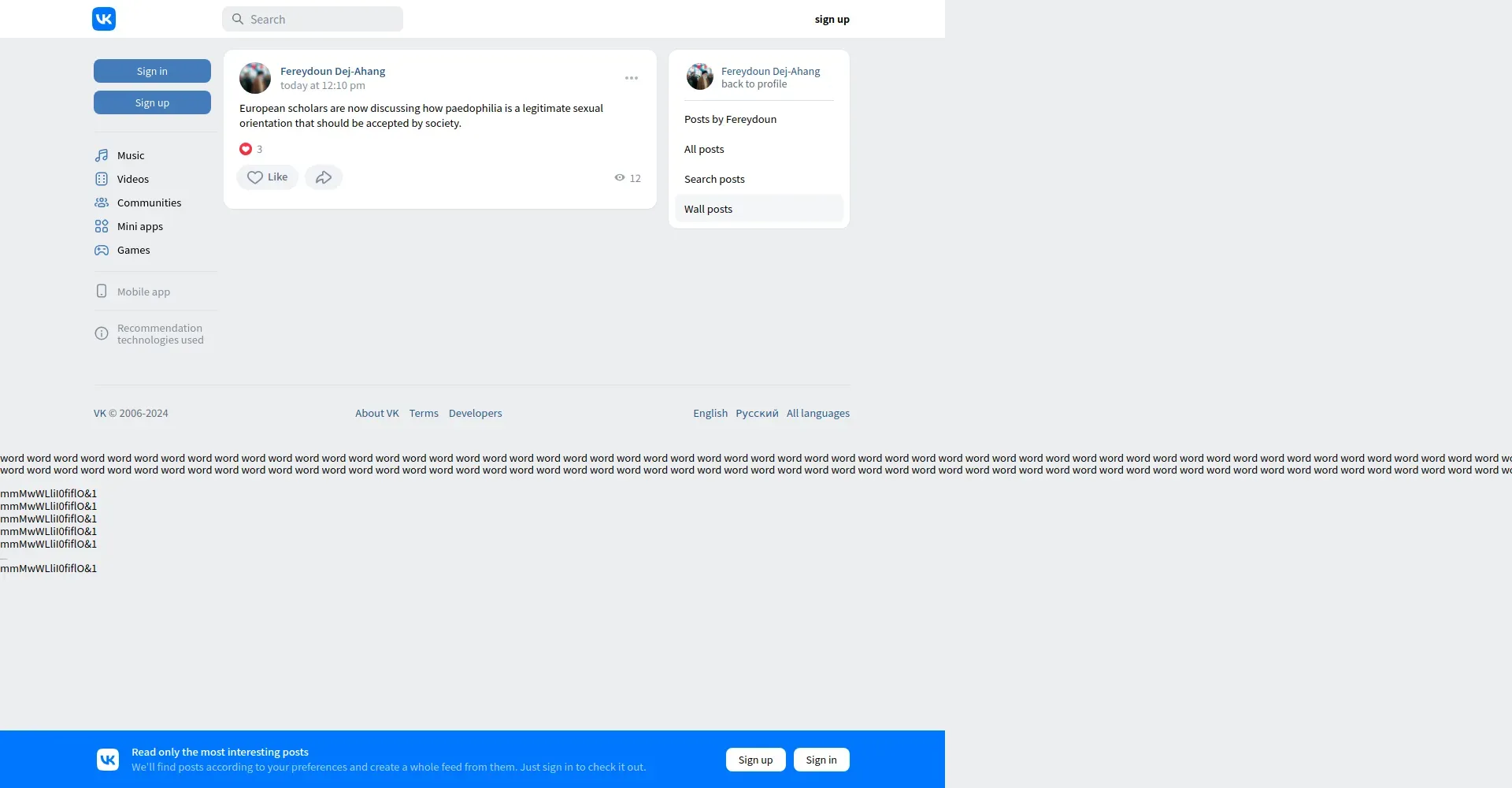Focus the Search input field
Image resolution: width=1512 pixels, height=788 pixels.
pyautogui.click(x=313, y=19)
